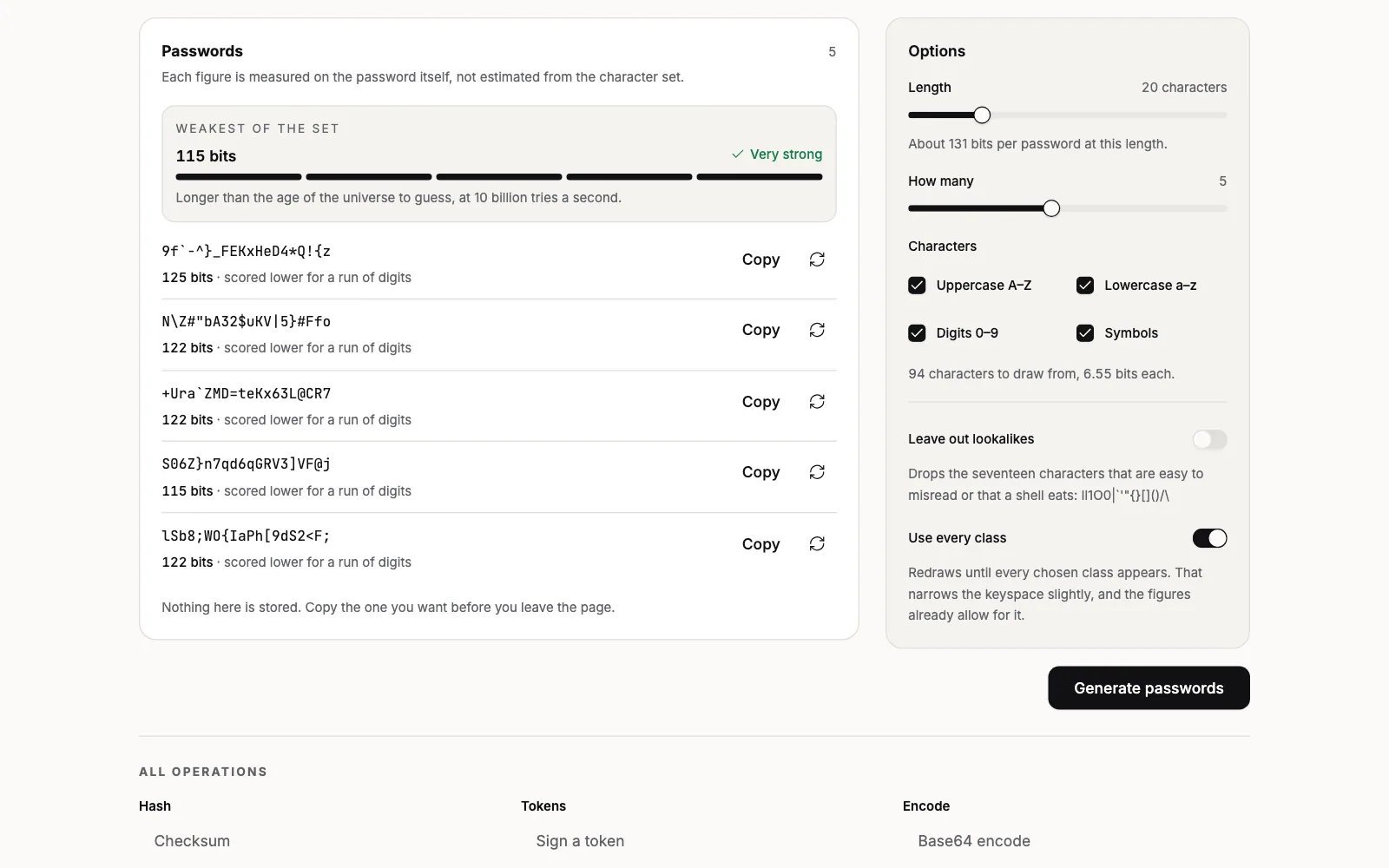Click the 115 bits weakest score
This screenshot has height=868, width=1389.
point(206,156)
